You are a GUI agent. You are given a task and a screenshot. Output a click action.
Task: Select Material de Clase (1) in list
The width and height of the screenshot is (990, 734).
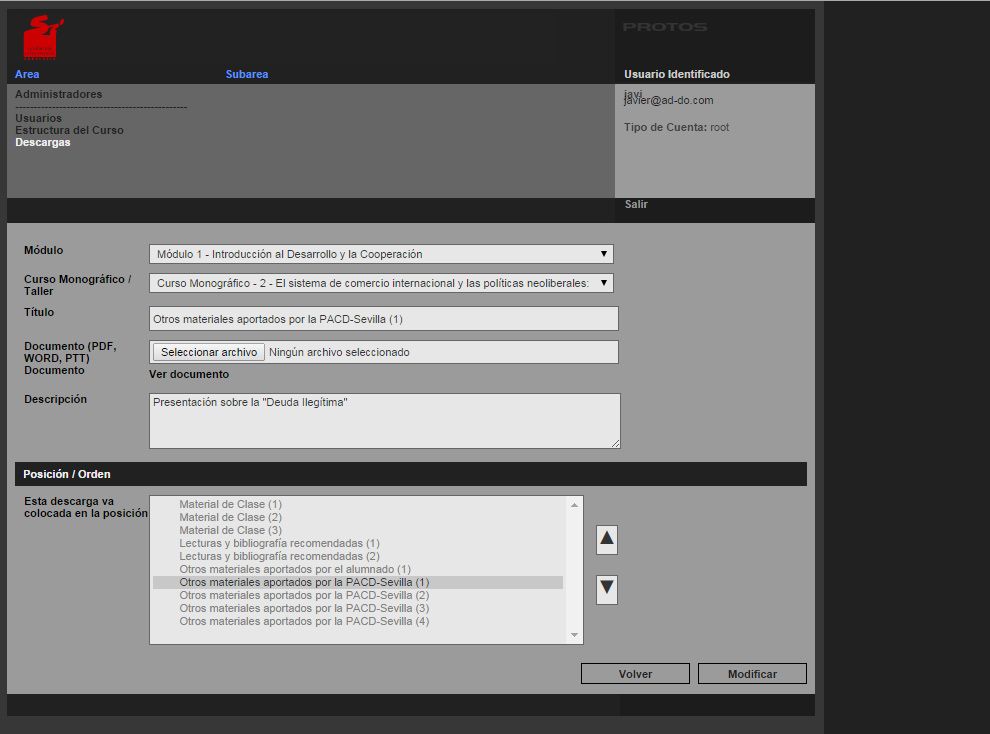point(230,504)
